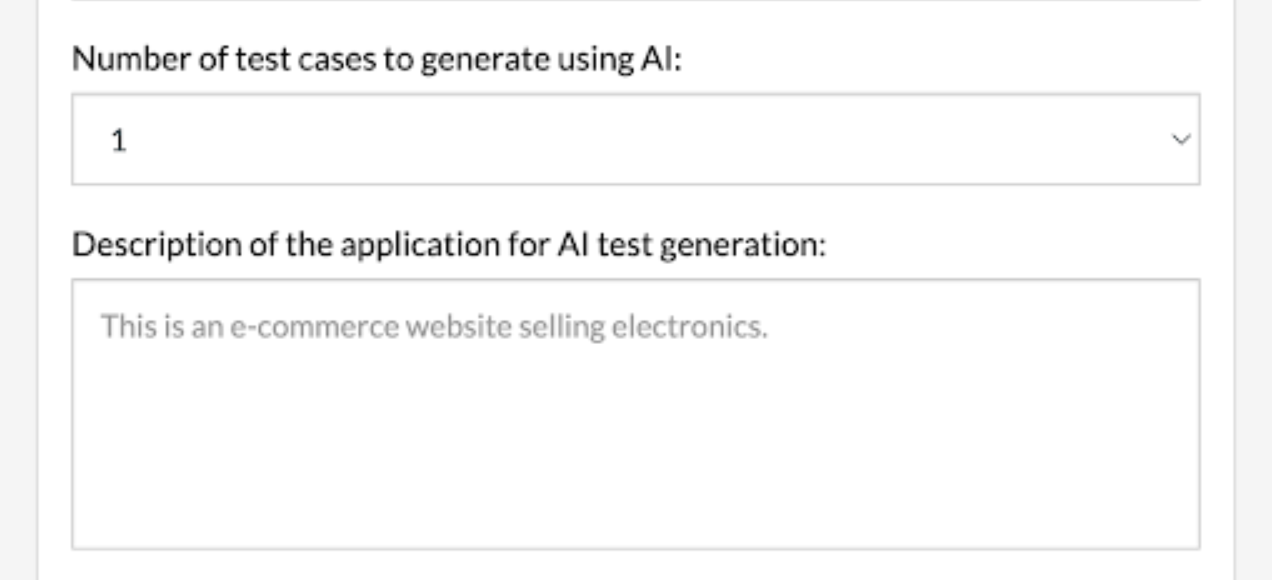The height and width of the screenshot is (580, 1272).
Task: Select the value "1" shown in the dropdown
Action: coord(119,141)
